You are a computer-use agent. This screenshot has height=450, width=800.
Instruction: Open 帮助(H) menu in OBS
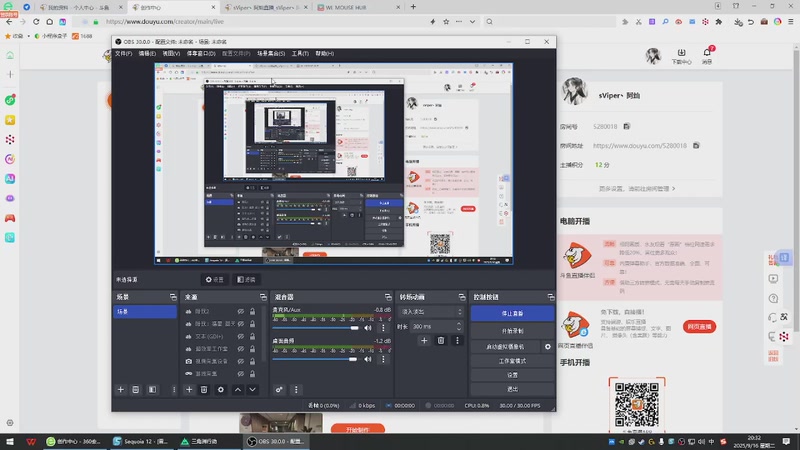point(324,54)
